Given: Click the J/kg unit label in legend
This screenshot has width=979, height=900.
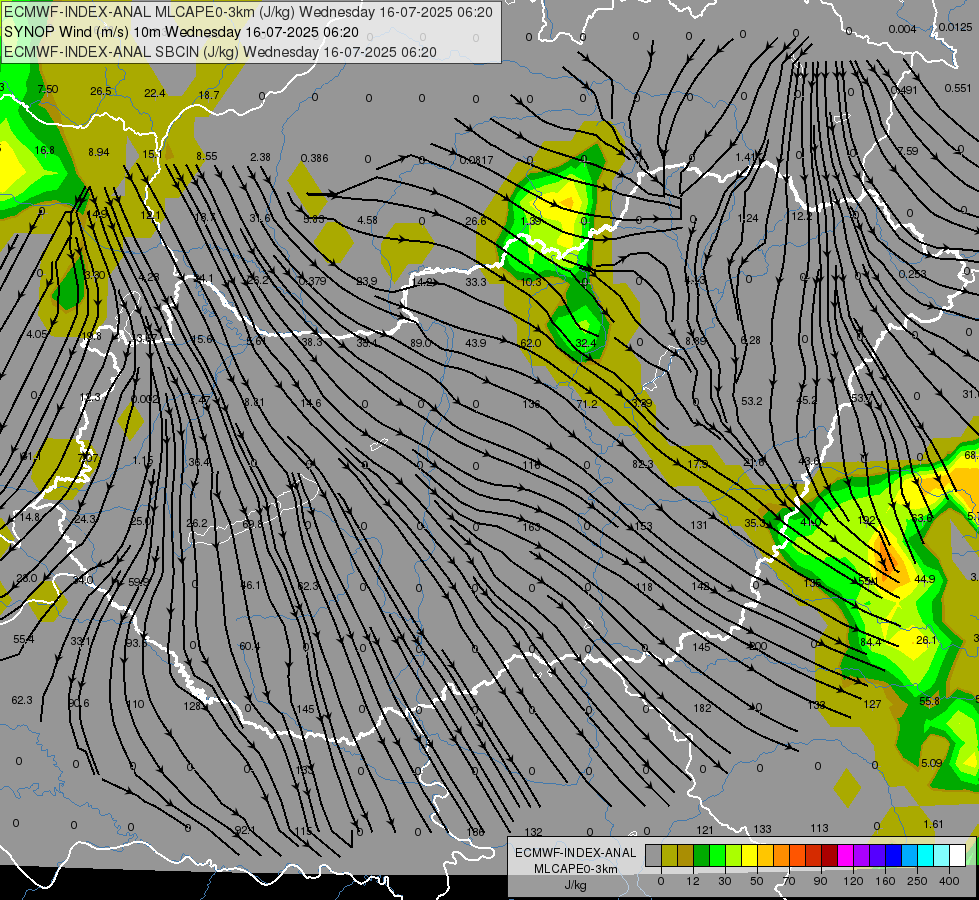Looking at the screenshot, I should 576,885.
